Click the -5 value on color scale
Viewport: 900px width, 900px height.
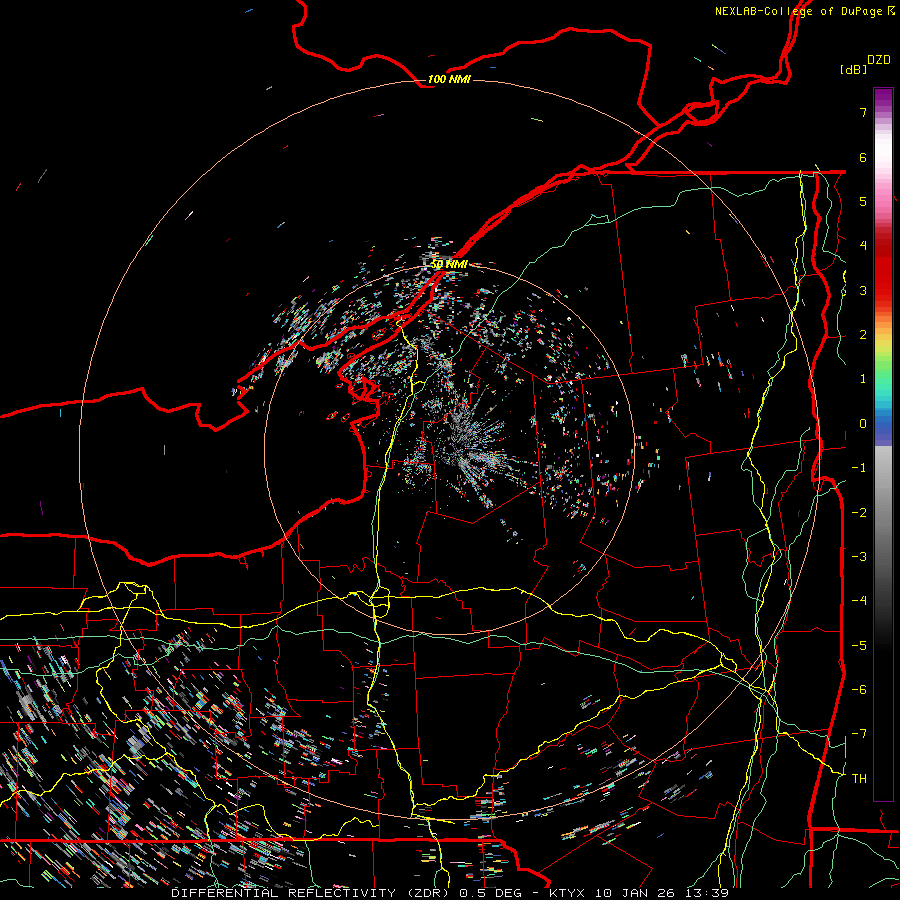(x=859, y=646)
